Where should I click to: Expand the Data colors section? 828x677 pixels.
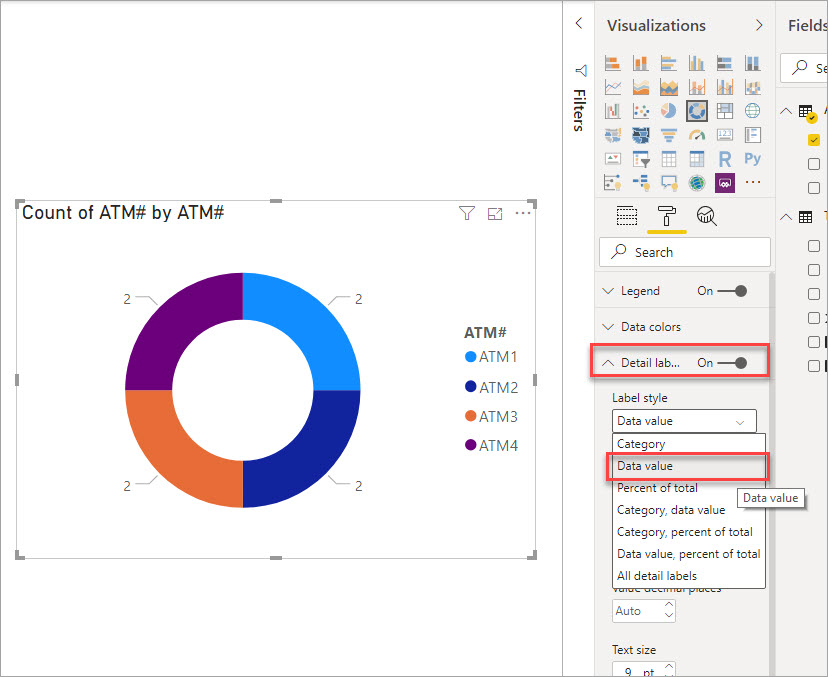(608, 327)
